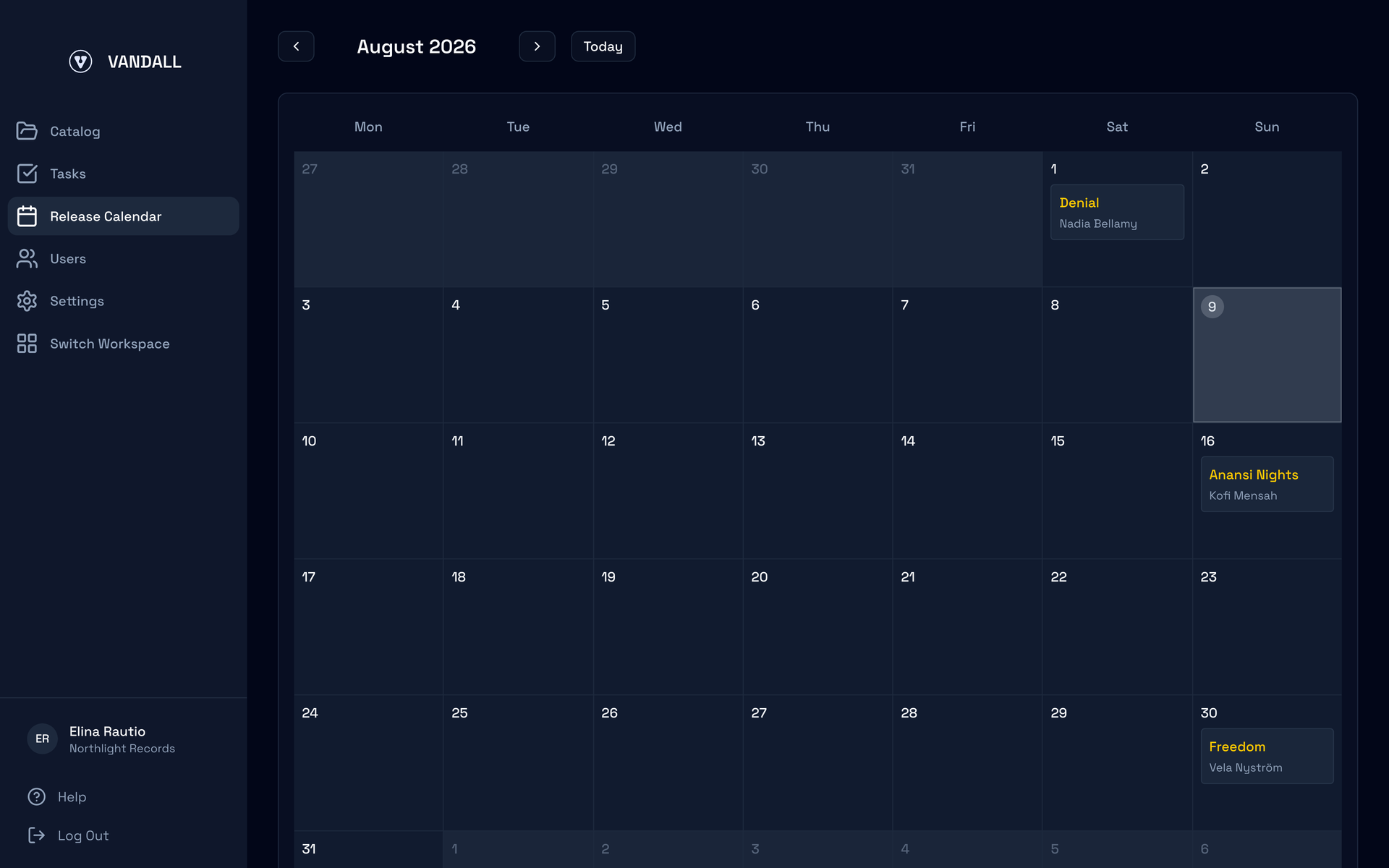Click the Log Out arrow icon
1389x868 pixels.
click(x=36, y=835)
